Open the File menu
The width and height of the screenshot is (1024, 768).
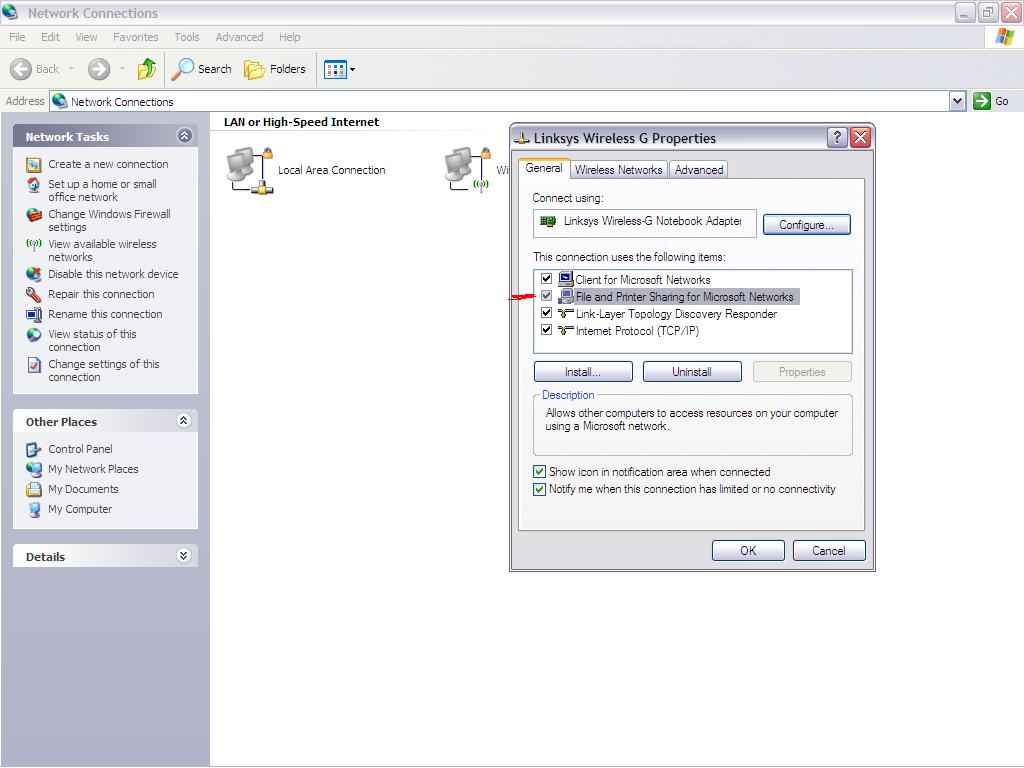coord(18,37)
